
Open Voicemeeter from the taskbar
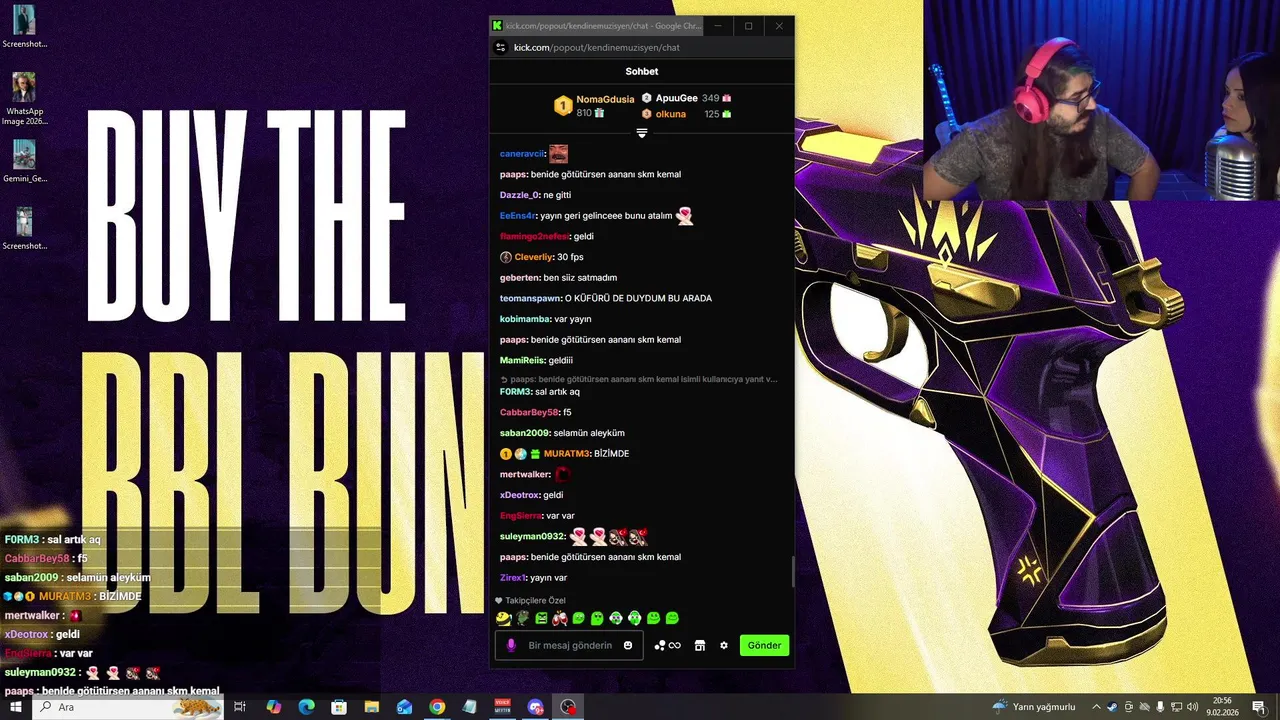pyautogui.click(x=503, y=707)
